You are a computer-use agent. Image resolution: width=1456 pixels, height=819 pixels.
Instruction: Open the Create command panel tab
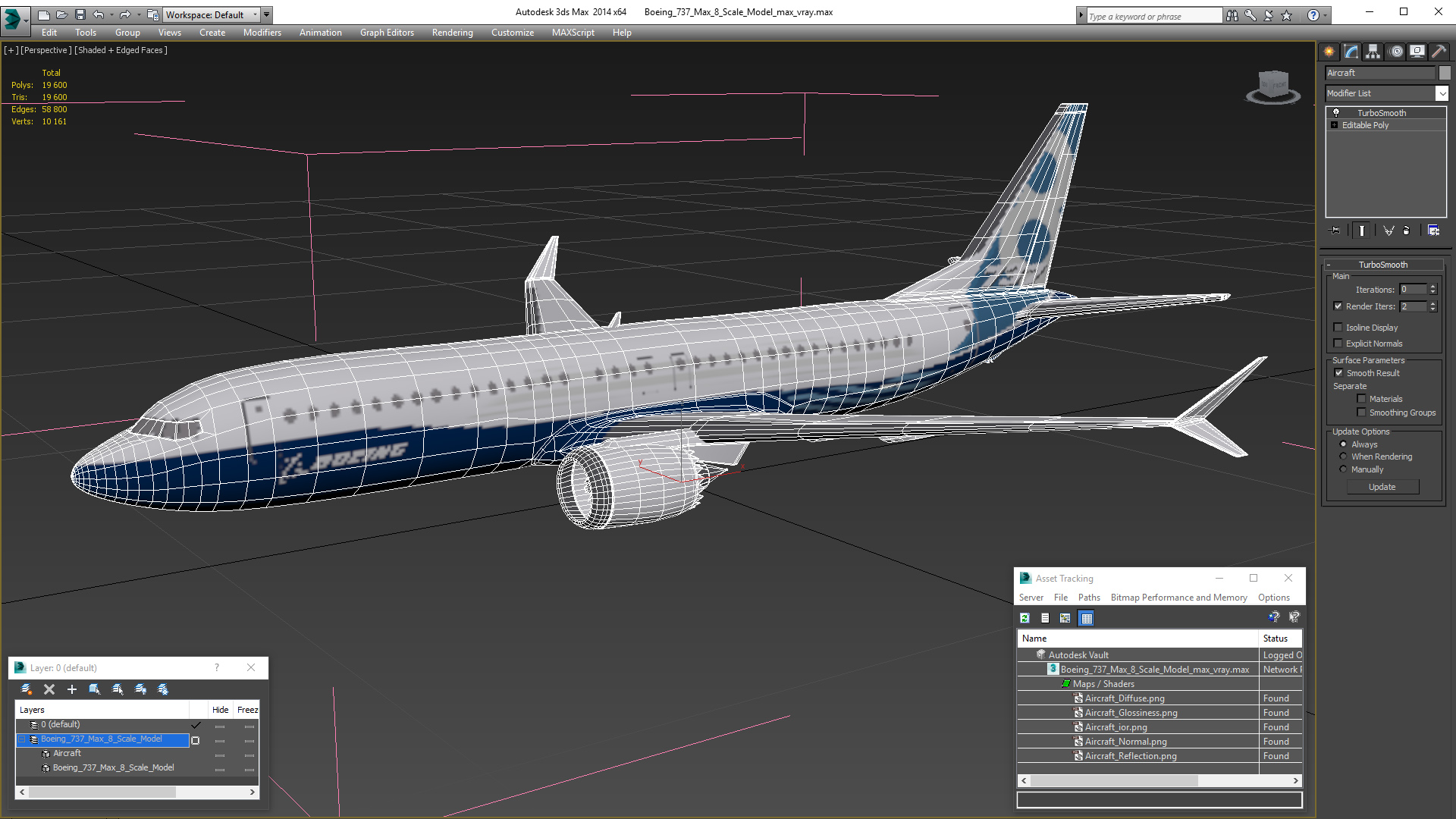[1329, 52]
